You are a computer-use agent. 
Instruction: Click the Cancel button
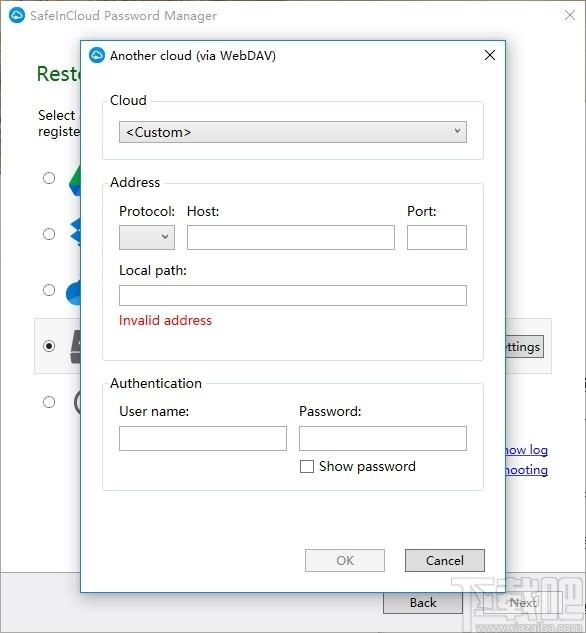[445, 560]
